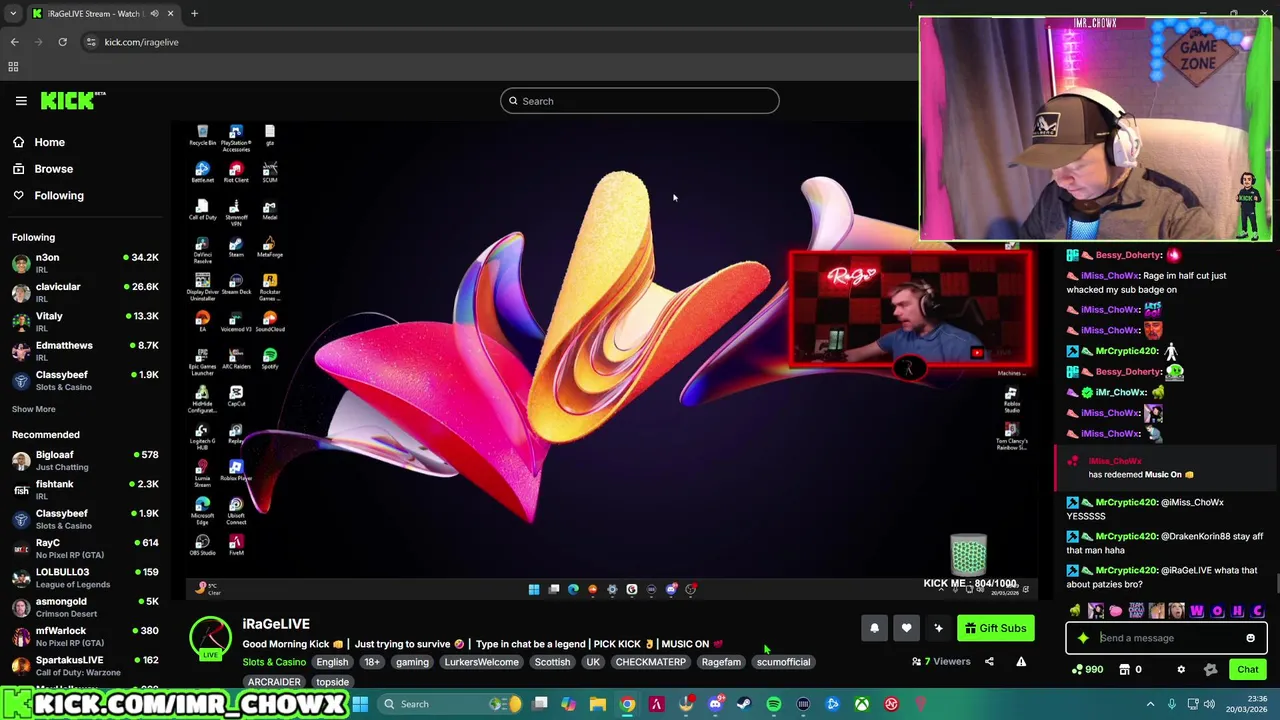Screen dimensions: 1280x720
Task: Select the scumofficial tag
Action: tap(783, 662)
